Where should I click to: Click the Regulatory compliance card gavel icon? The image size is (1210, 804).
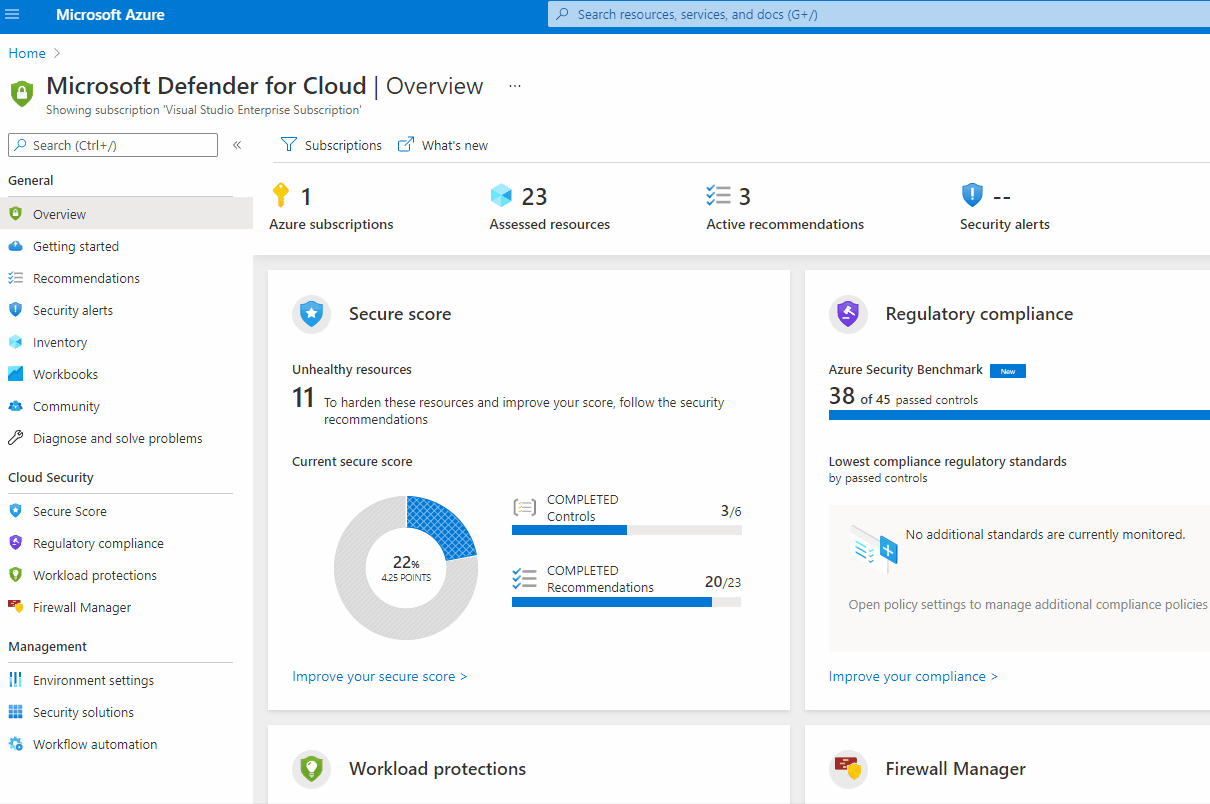tap(848, 314)
